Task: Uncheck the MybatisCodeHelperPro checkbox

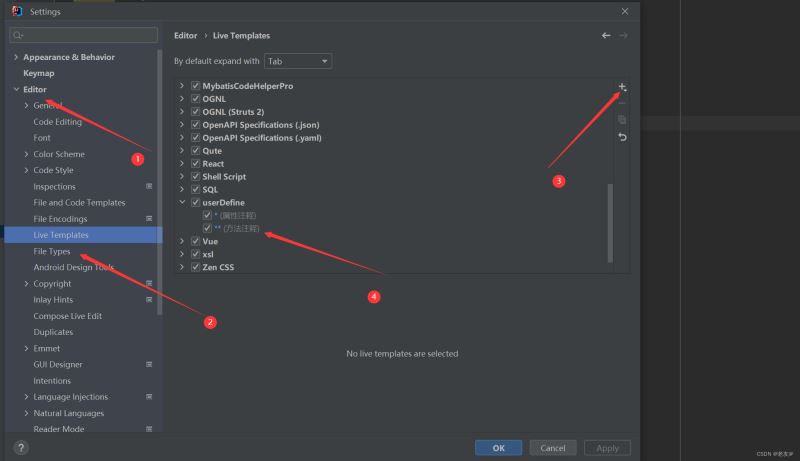Action: (195, 86)
